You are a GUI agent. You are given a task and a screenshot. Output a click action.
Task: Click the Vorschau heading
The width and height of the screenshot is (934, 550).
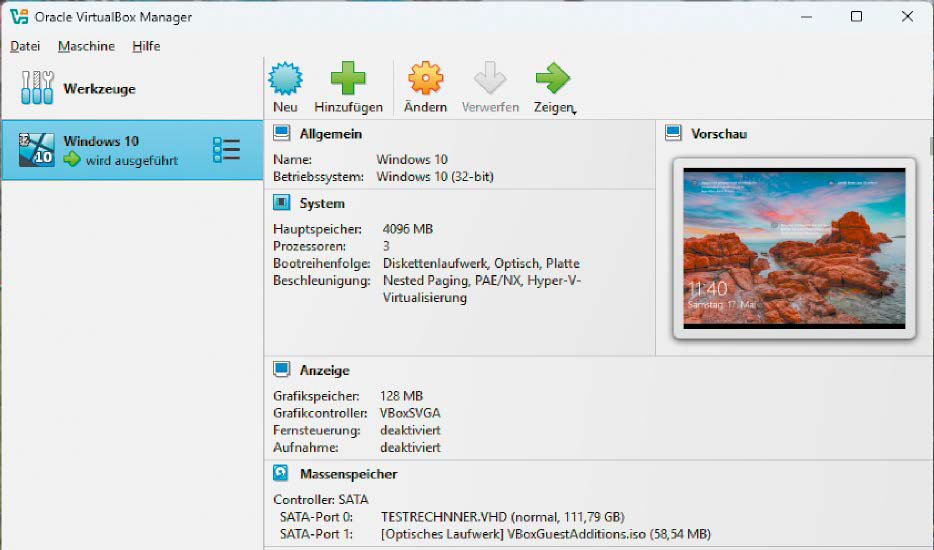click(x=719, y=134)
